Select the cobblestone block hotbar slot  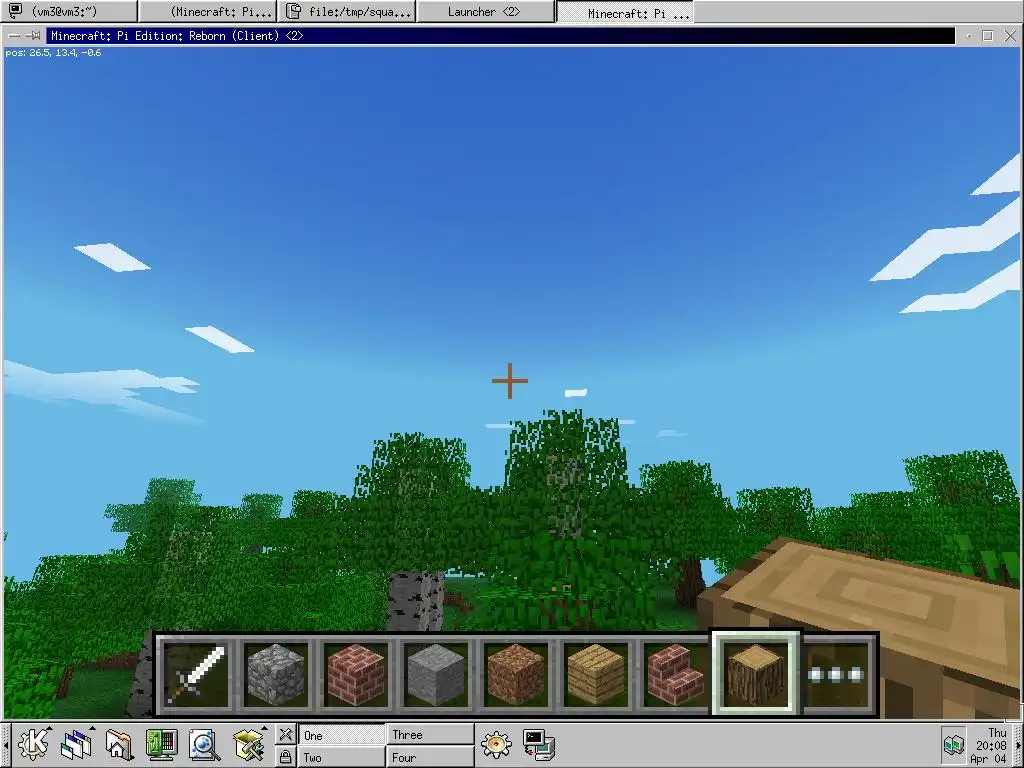tap(276, 675)
